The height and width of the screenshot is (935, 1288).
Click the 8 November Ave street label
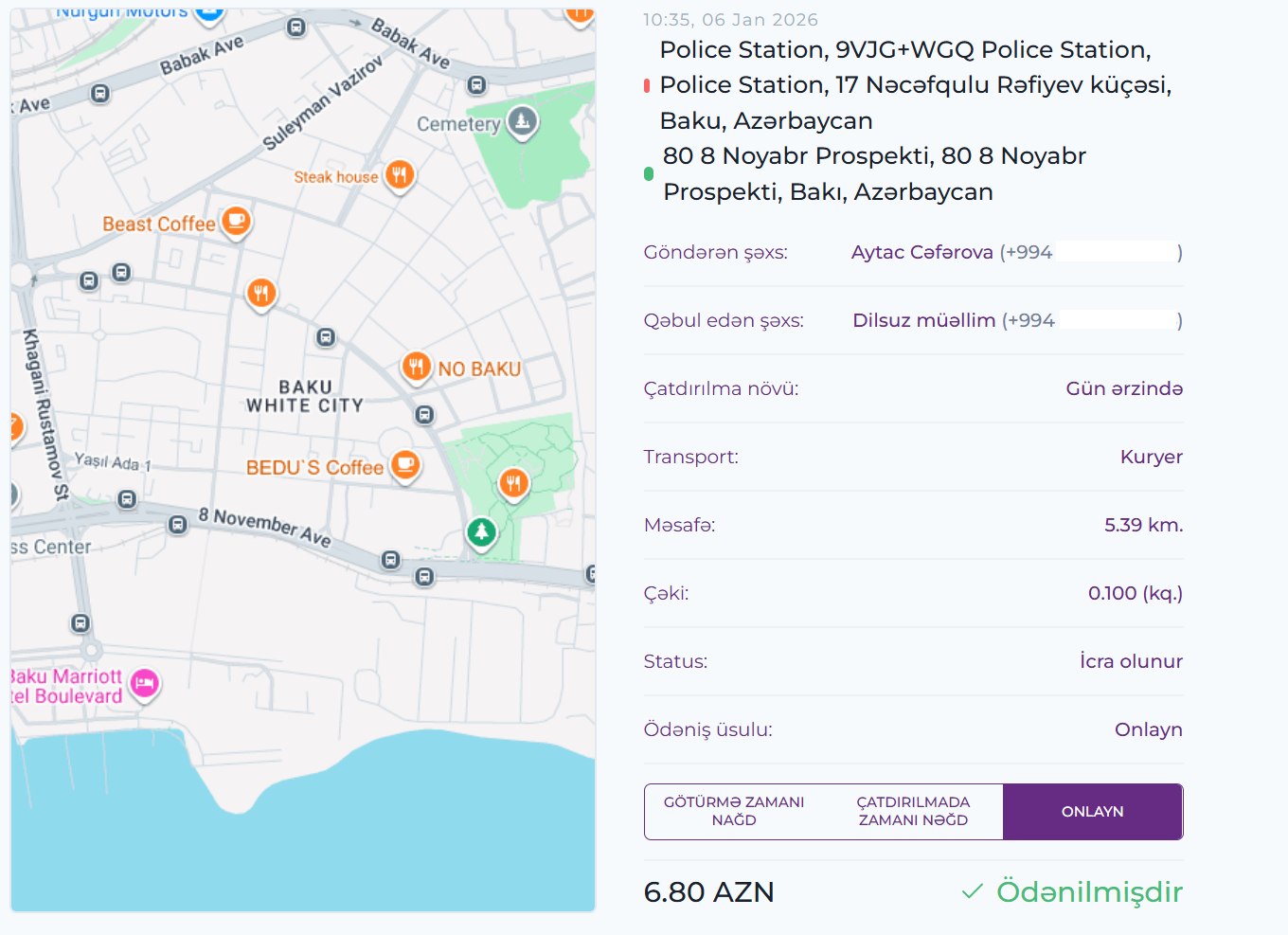coord(265,527)
